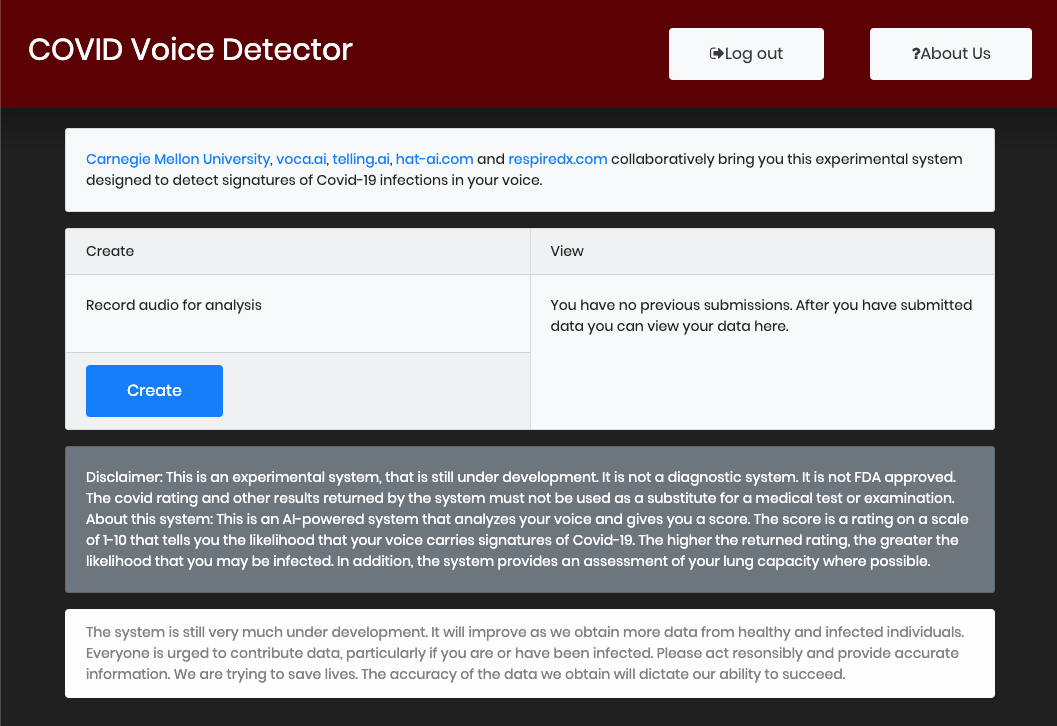Follow the hat-ai.com link
The image size is (1057, 726).
tap(434, 158)
